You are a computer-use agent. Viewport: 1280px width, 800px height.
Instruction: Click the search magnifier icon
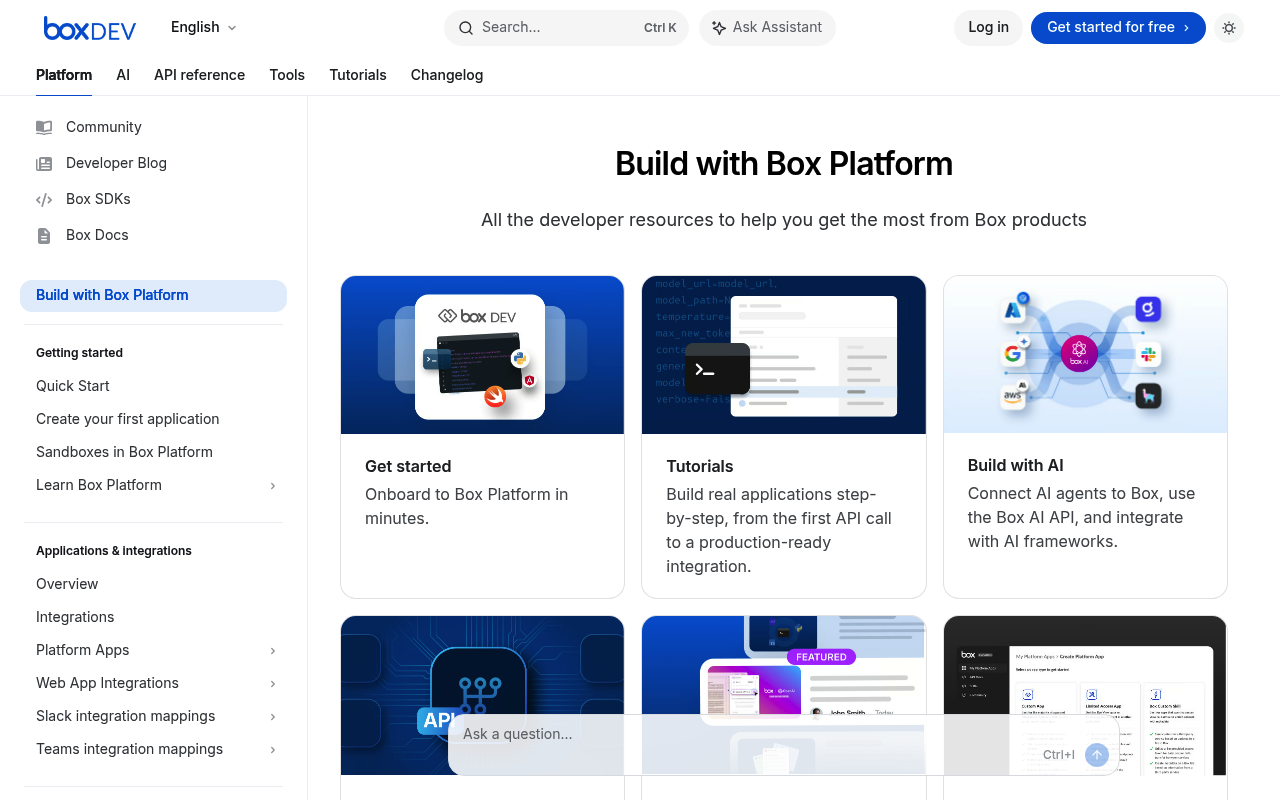coord(466,28)
